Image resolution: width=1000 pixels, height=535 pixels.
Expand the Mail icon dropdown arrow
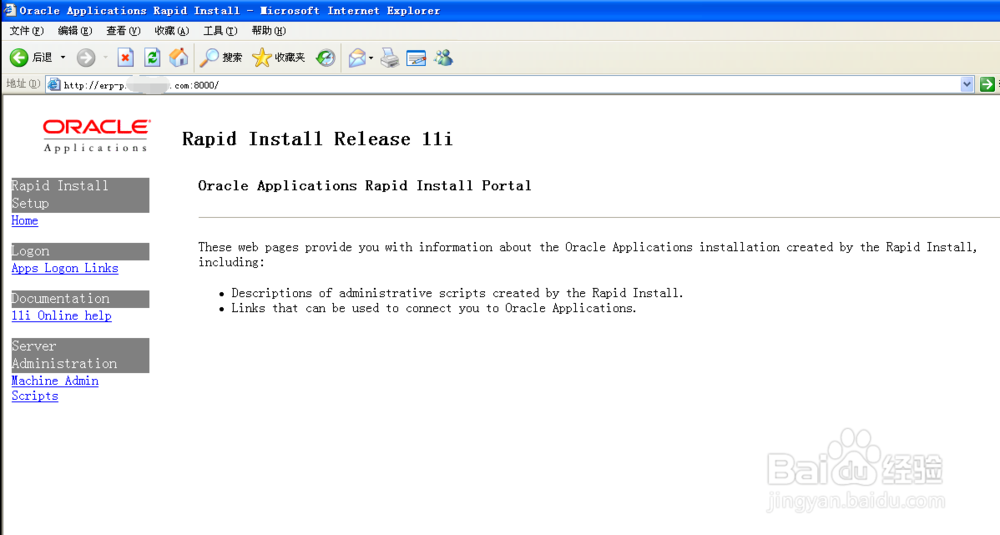coord(371,58)
